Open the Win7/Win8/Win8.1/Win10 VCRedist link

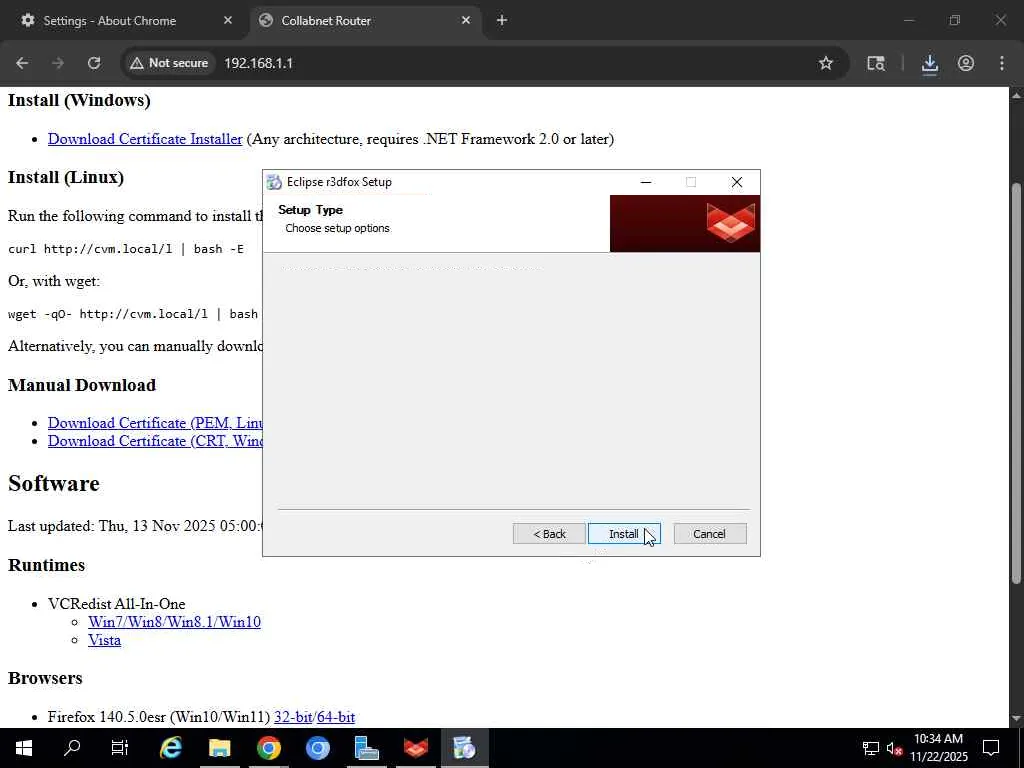click(x=174, y=622)
